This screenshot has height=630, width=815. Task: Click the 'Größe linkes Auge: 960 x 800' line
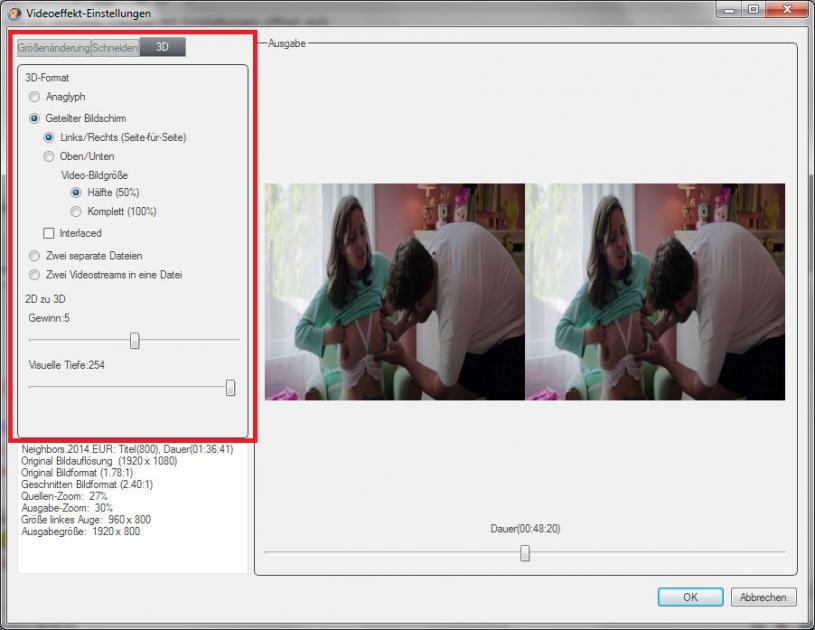point(86,519)
